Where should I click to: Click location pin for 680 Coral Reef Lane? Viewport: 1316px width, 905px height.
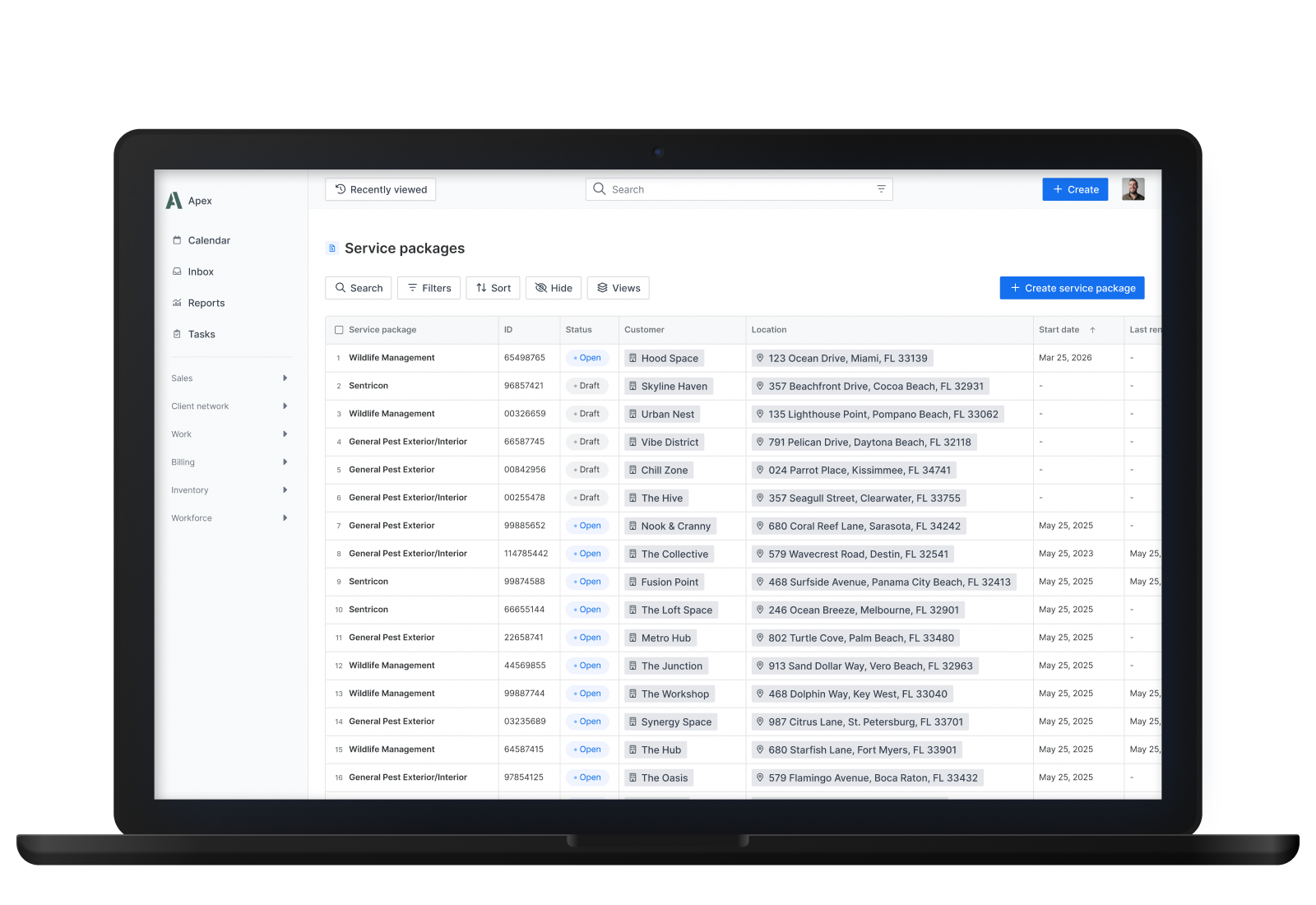[760, 526]
